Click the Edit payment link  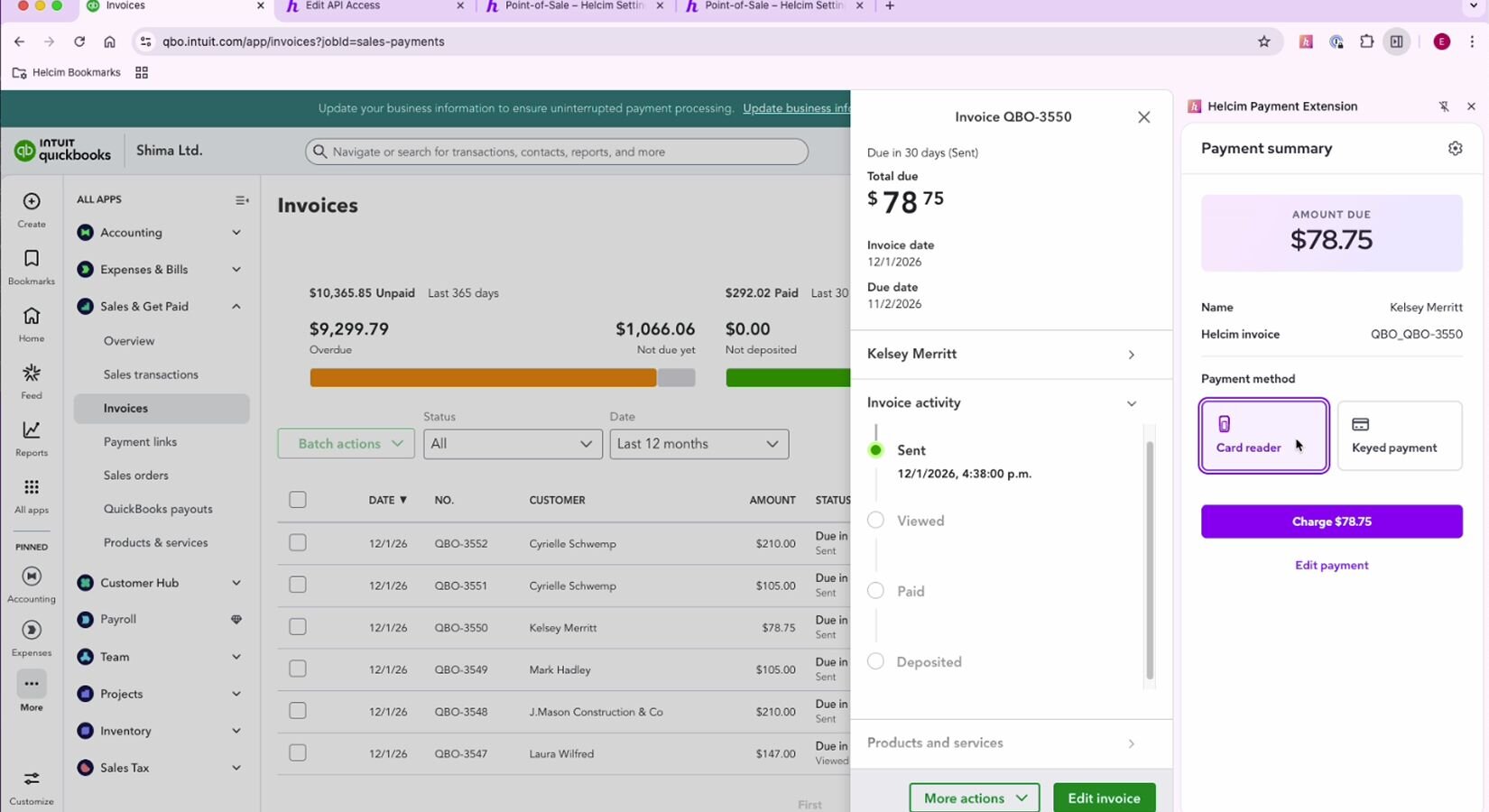point(1331,566)
